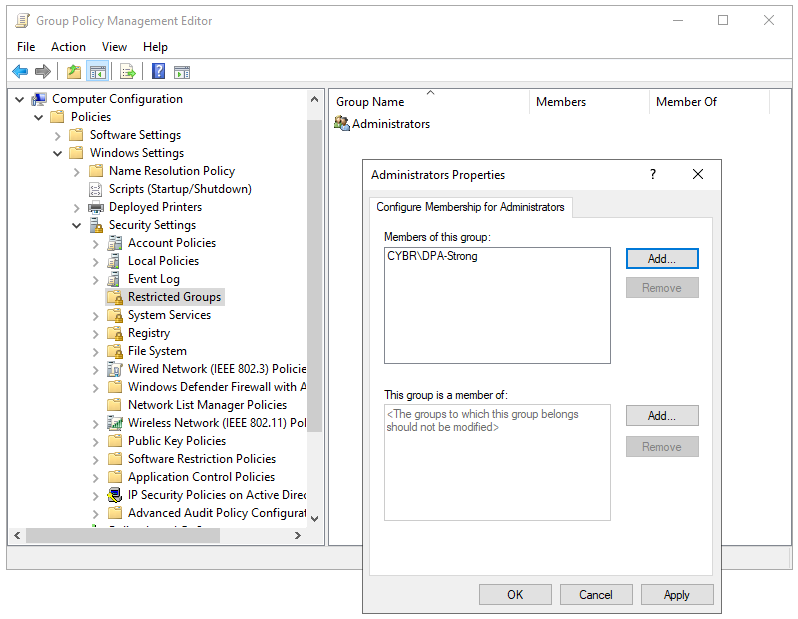Toggle Show/Hide Console Tree icon
Viewport: 798px width, 619px height.
(97, 71)
